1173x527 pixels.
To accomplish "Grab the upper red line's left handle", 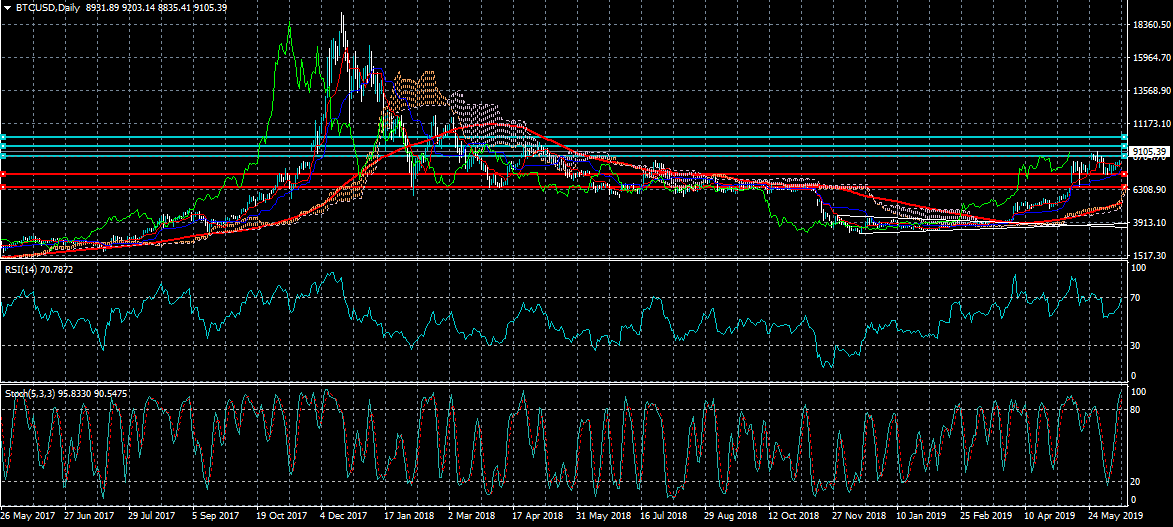I will (x=3, y=175).
